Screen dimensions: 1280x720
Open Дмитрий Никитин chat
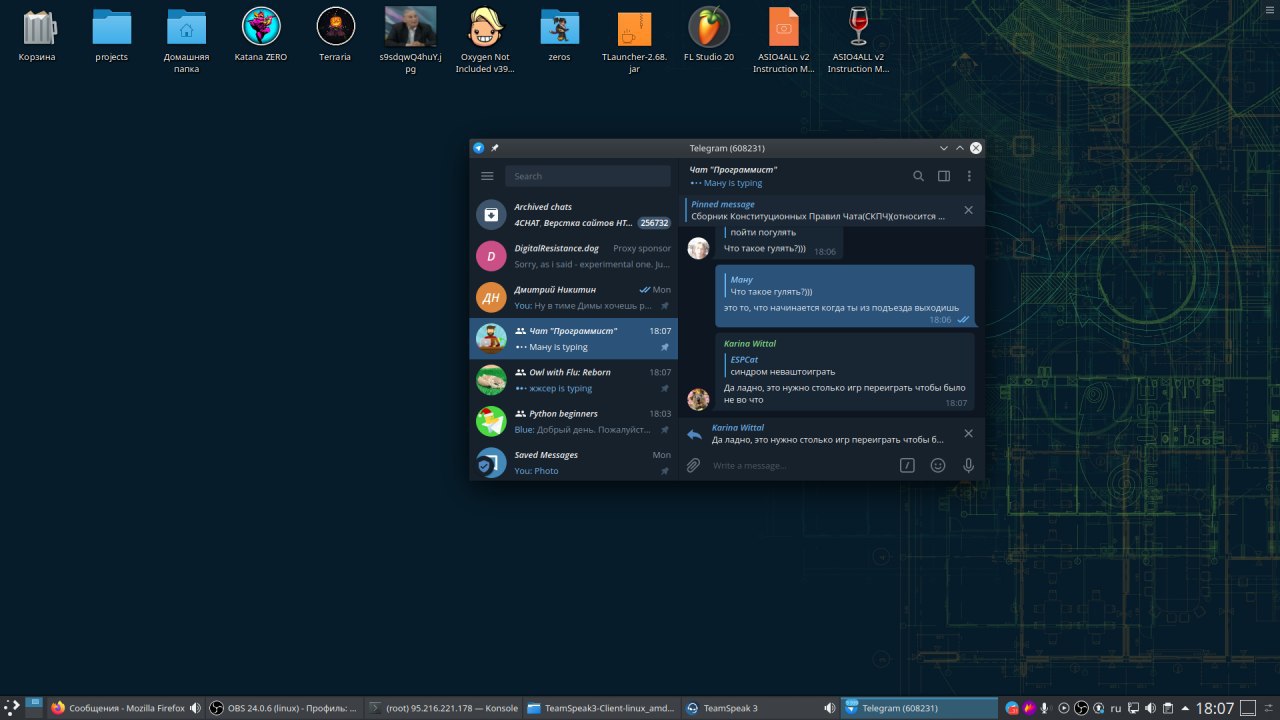573,297
